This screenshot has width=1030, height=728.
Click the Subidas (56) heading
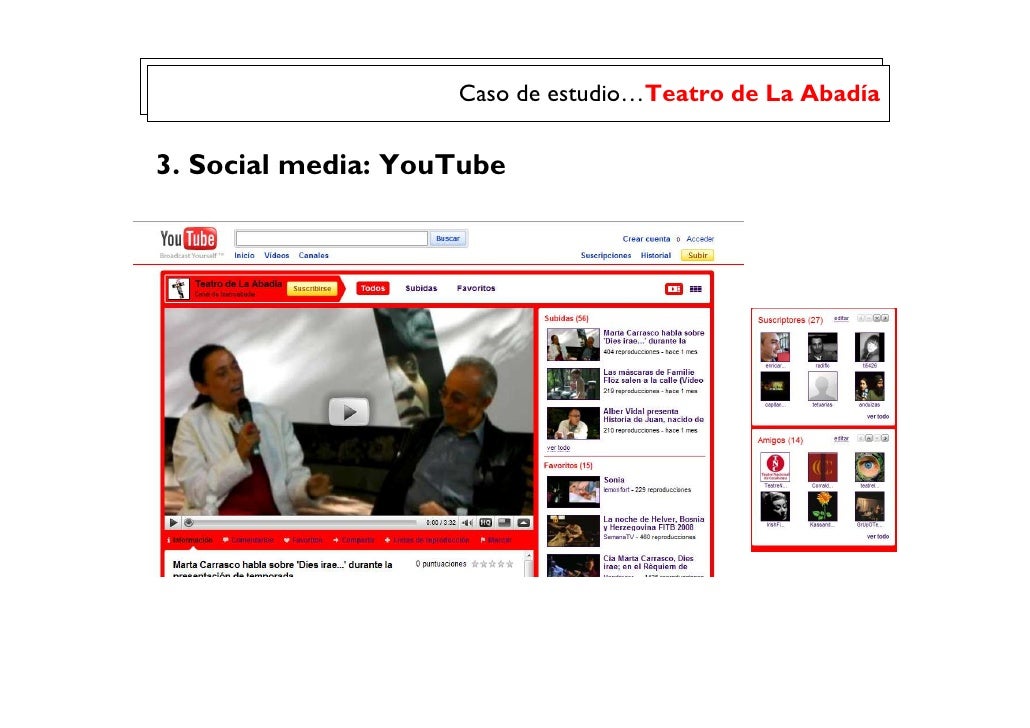coord(566,319)
